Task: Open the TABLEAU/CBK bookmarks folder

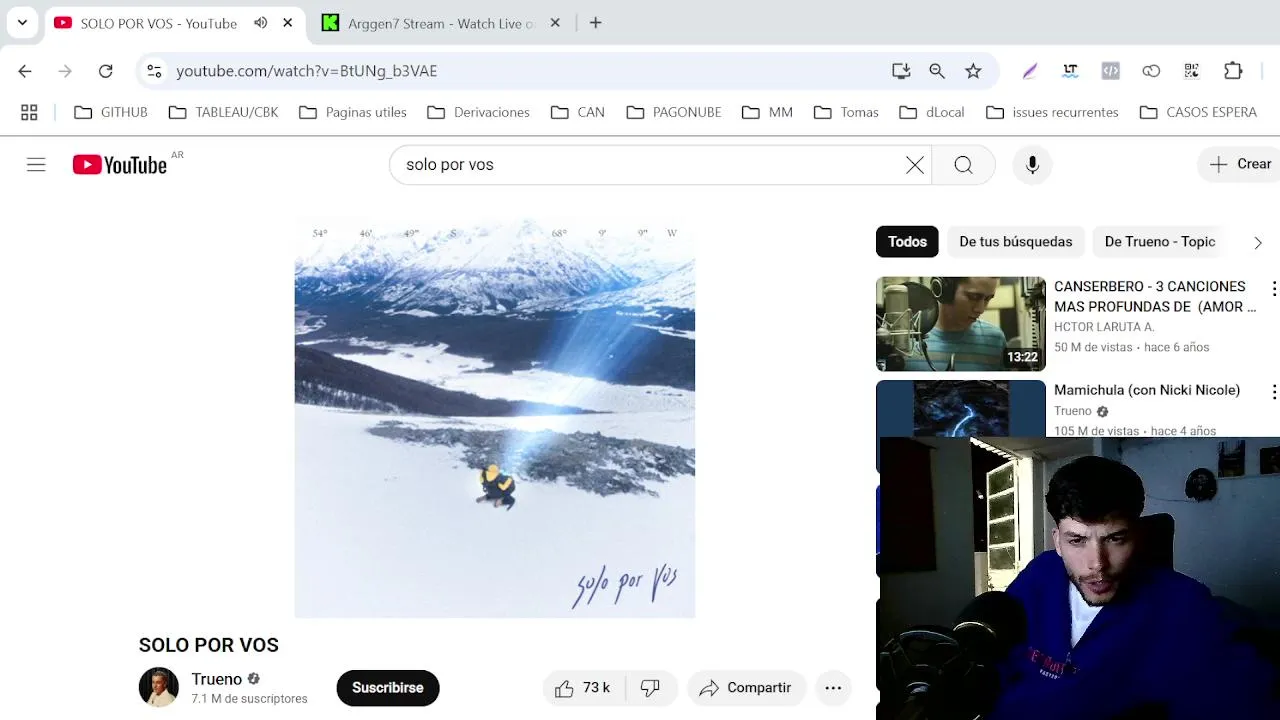Action: point(223,112)
